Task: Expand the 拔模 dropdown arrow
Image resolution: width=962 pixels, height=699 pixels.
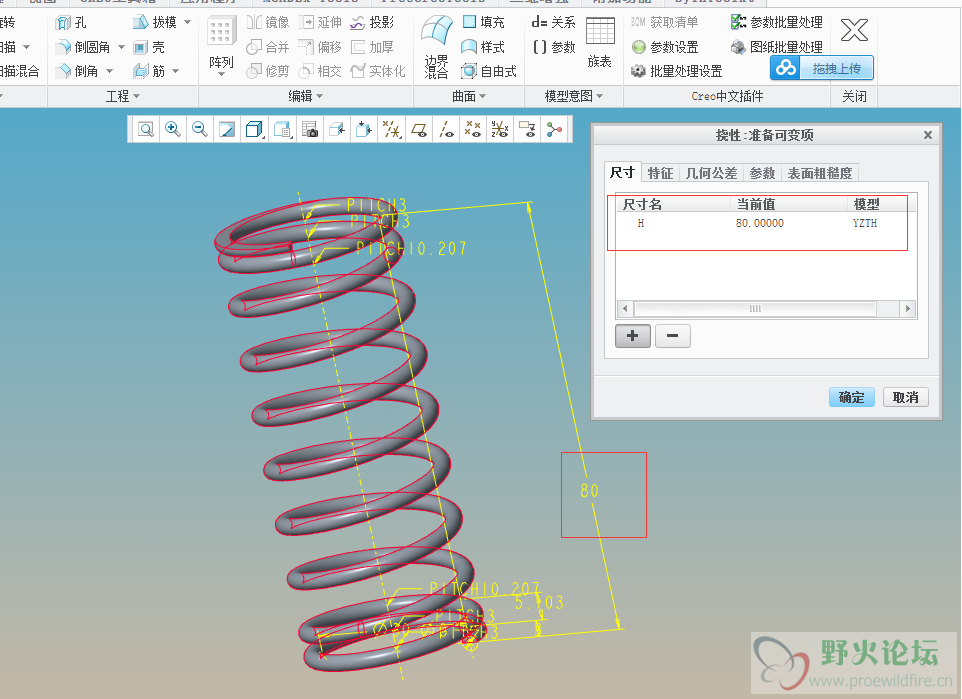Action: click(188, 23)
